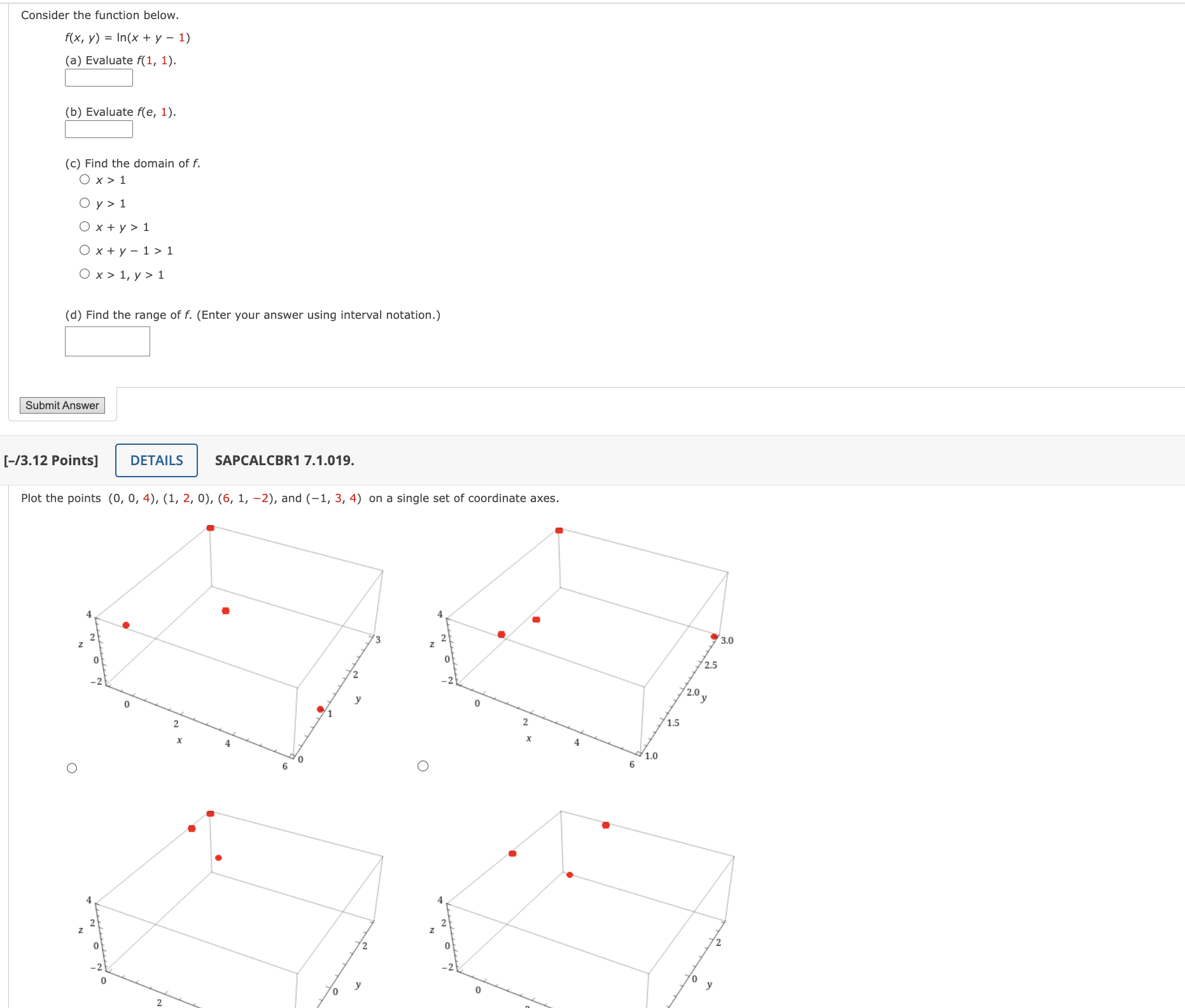This screenshot has width=1185, height=1008.
Task: Click the question text 'Find the domain of f'
Action: coord(132,163)
